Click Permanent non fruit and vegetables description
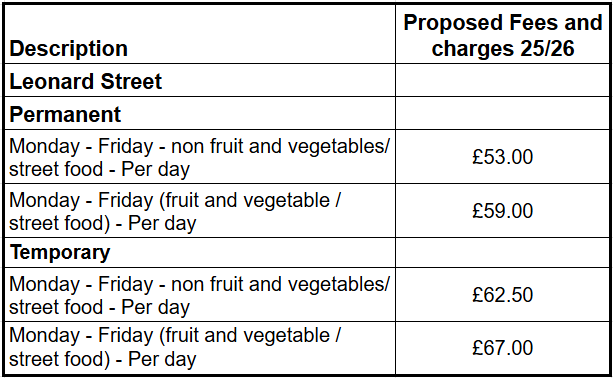613x378 pixels. (x=200, y=156)
